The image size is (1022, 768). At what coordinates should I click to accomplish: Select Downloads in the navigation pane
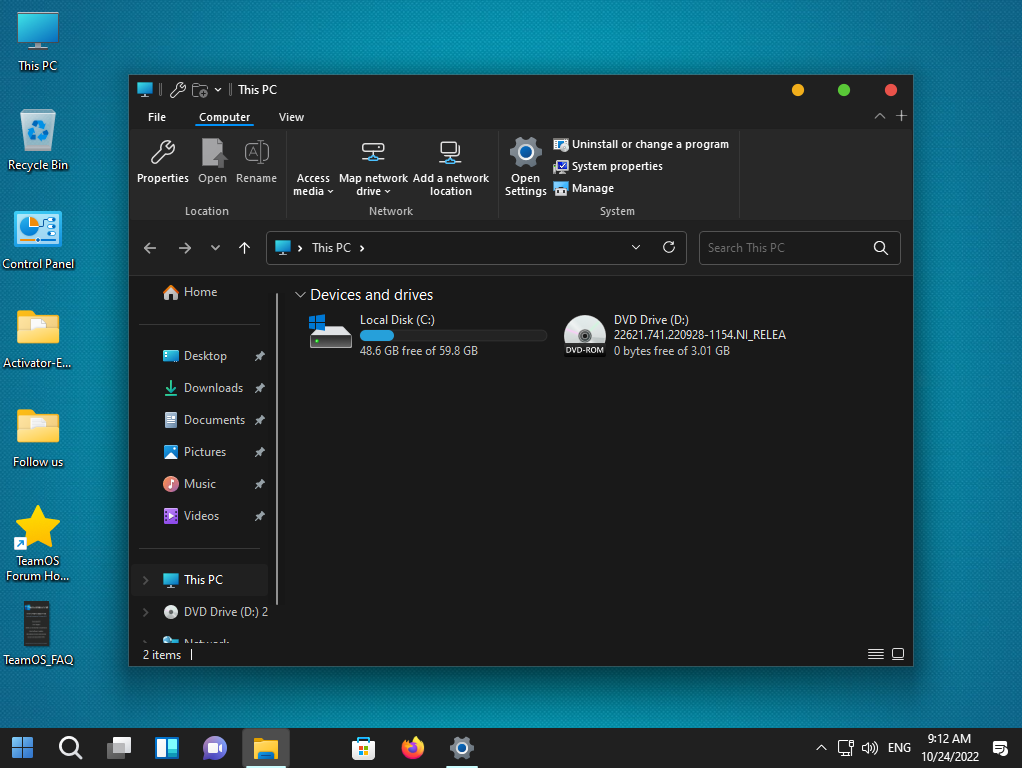click(213, 388)
